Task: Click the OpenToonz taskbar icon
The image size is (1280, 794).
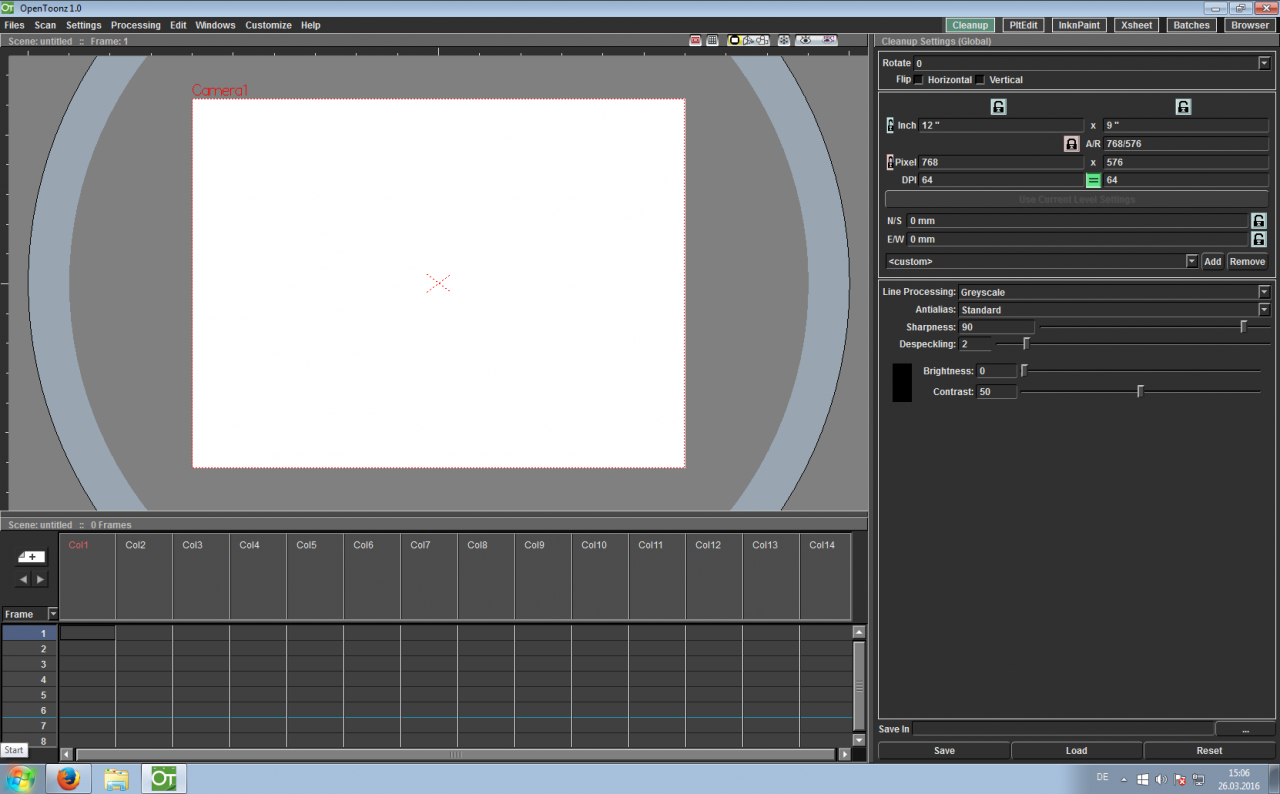Action: (x=164, y=778)
